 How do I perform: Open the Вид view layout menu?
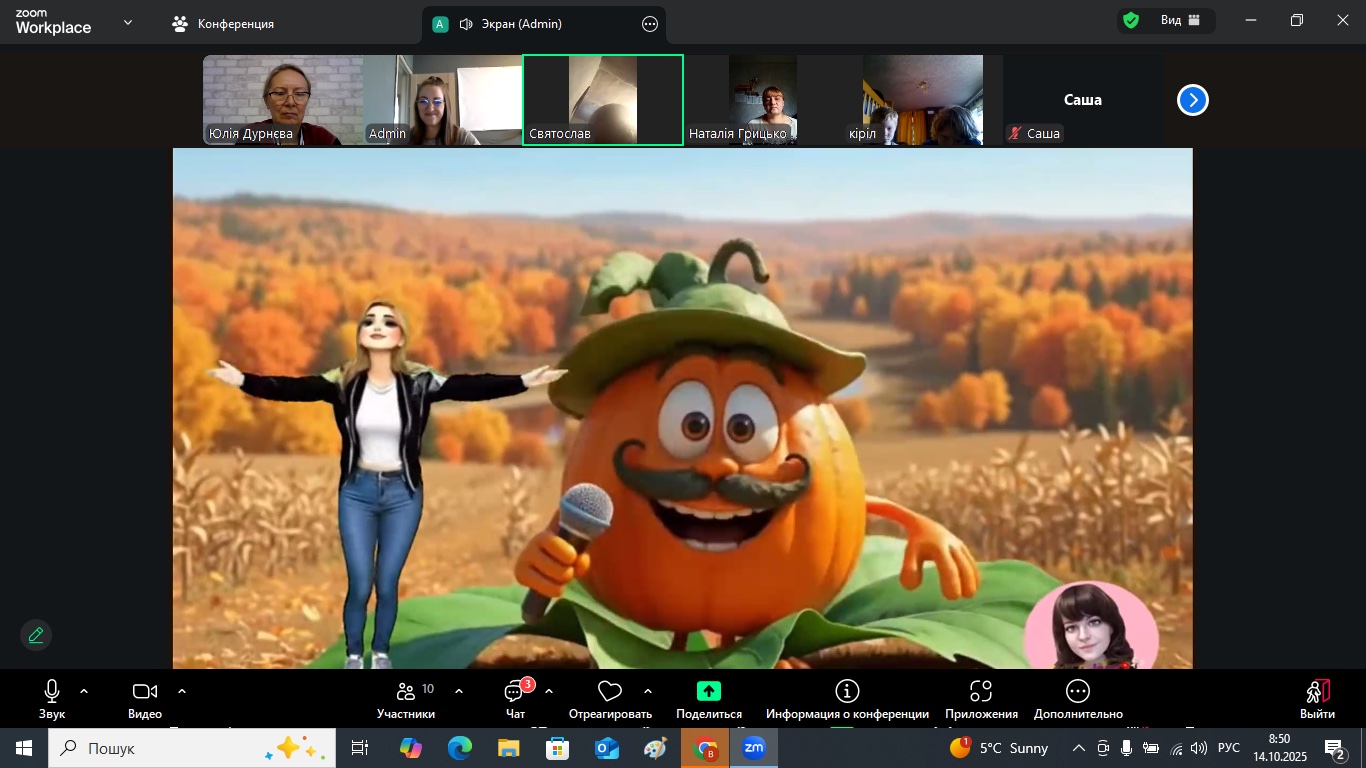point(1180,21)
